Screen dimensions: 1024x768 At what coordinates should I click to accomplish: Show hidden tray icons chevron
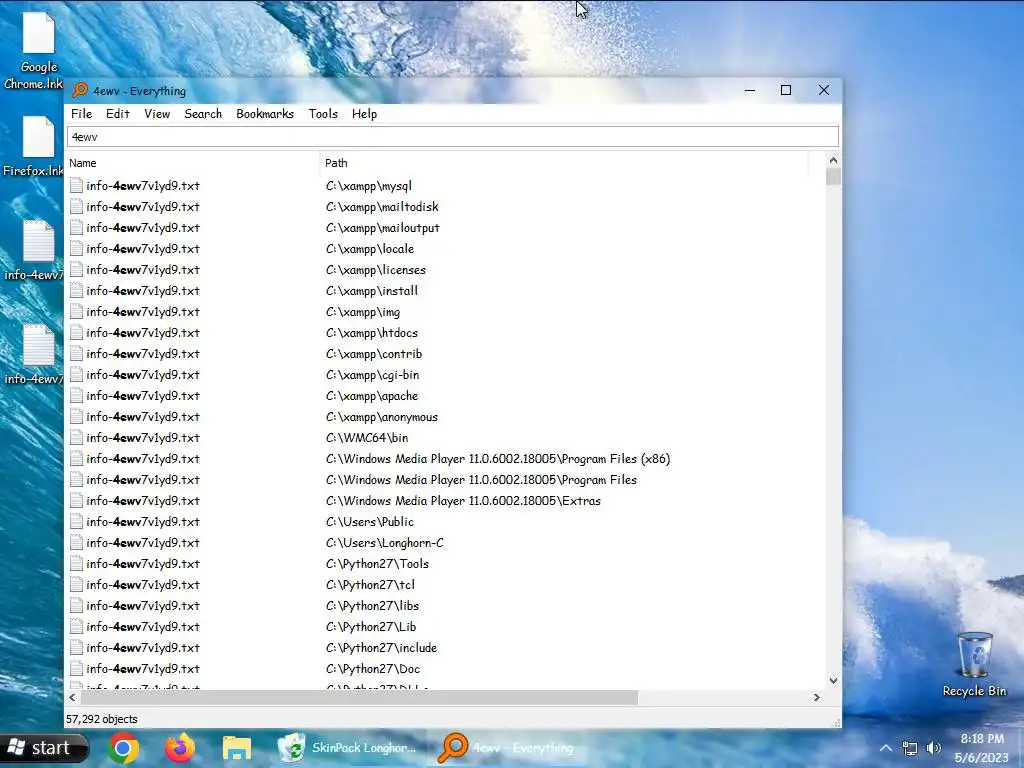pos(886,748)
